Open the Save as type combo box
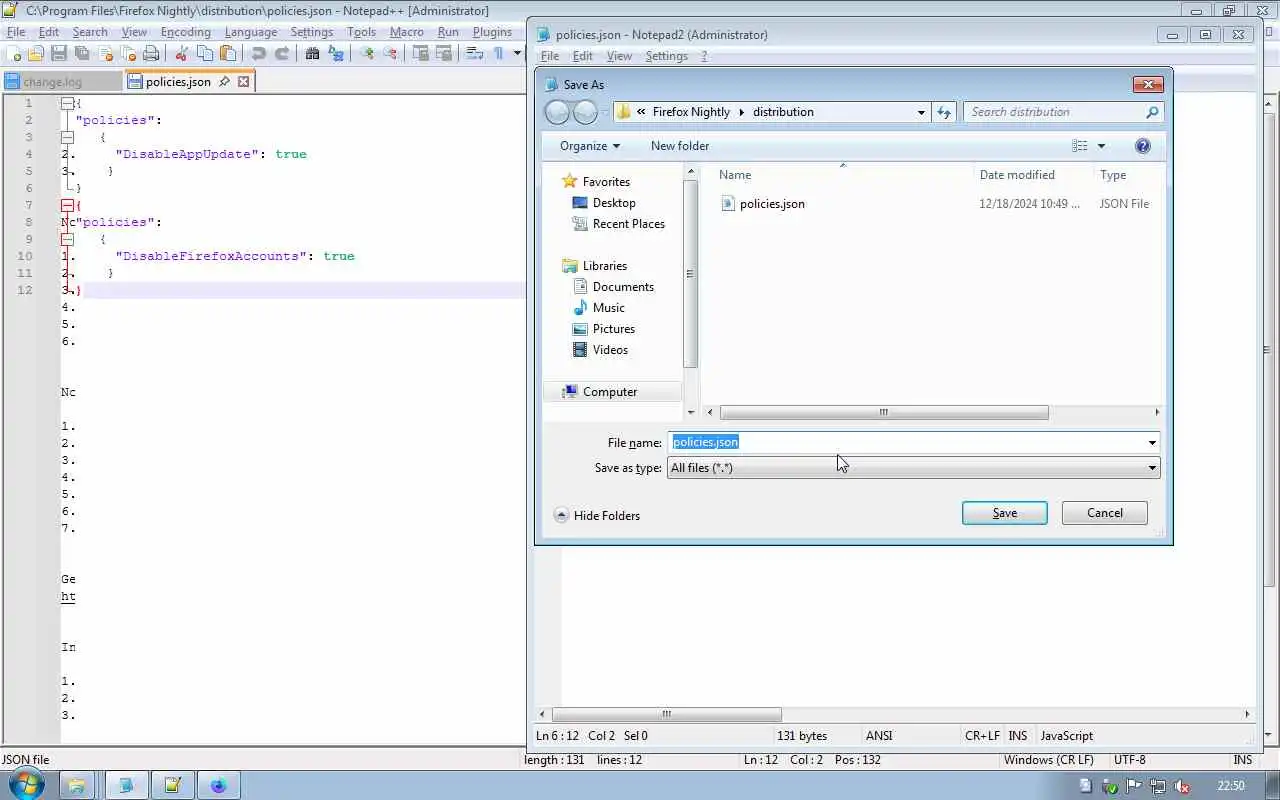The width and height of the screenshot is (1280, 800). (913, 468)
